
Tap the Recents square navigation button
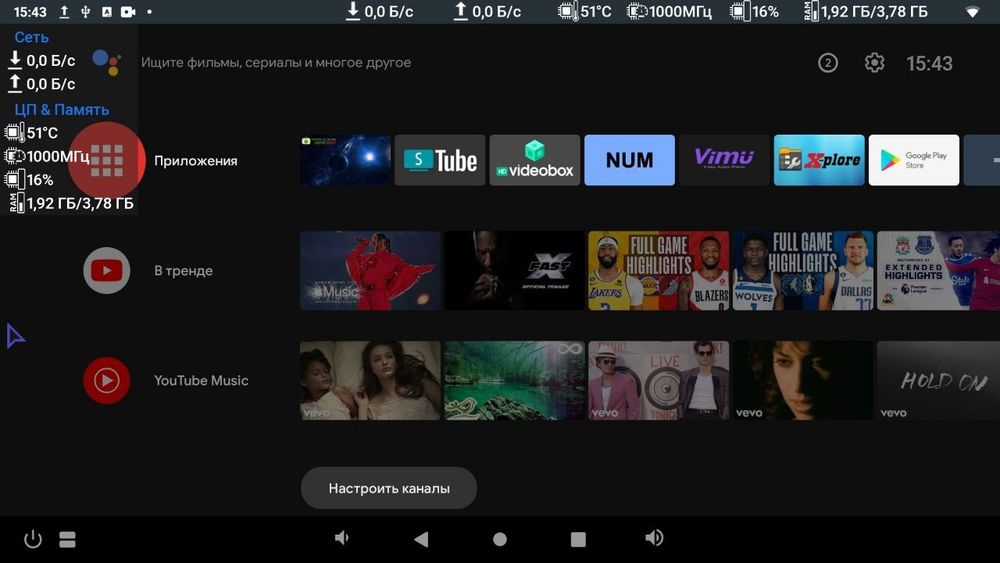578,539
